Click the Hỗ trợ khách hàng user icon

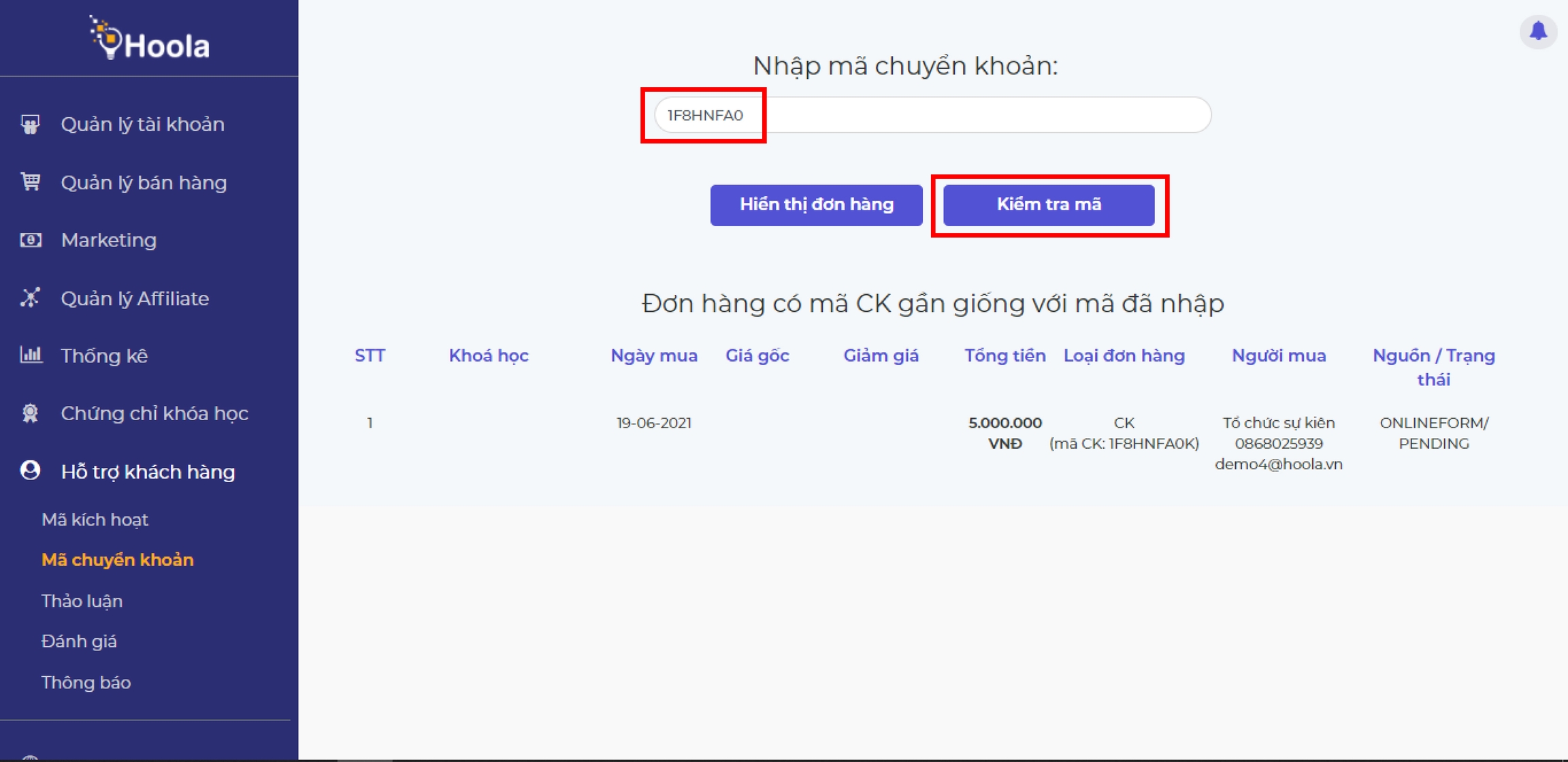pos(30,471)
